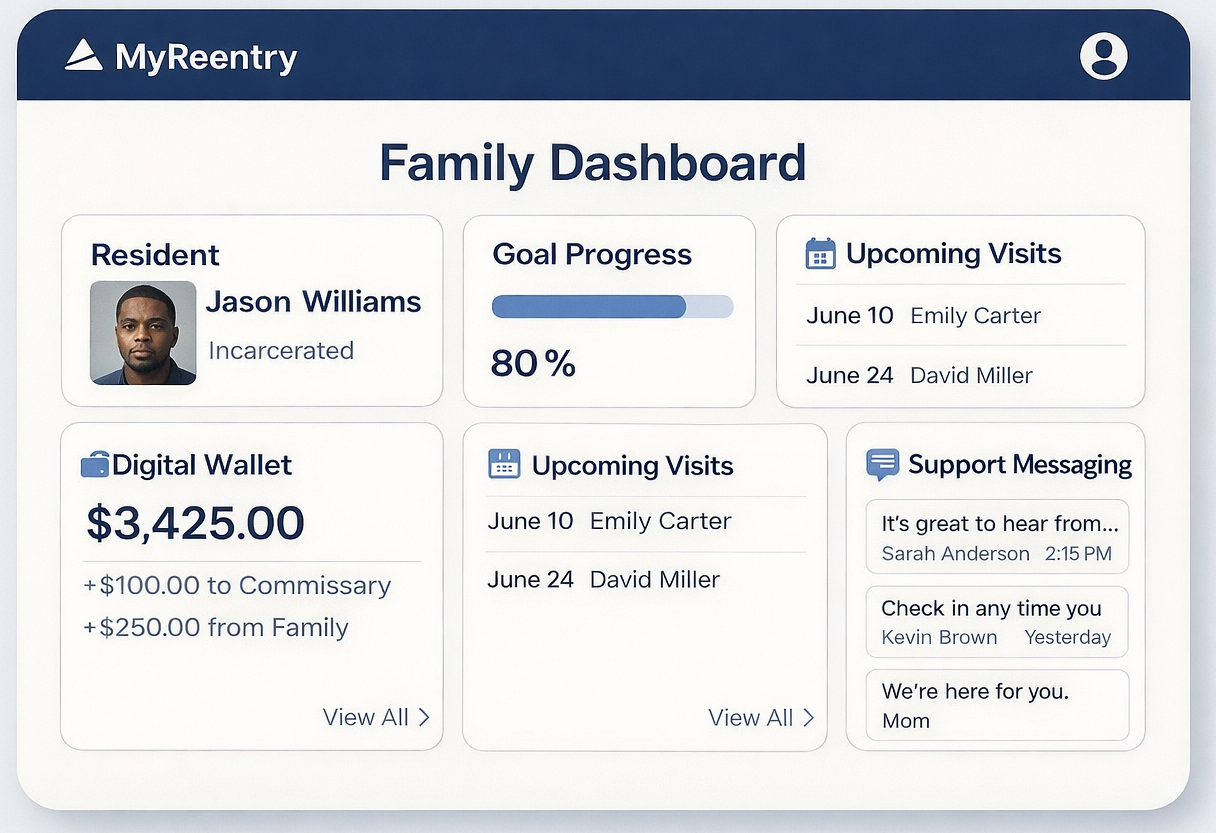Image resolution: width=1216 pixels, height=833 pixels.
Task: Click the Support Messaging chat bubble icon
Action: coord(882,465)
